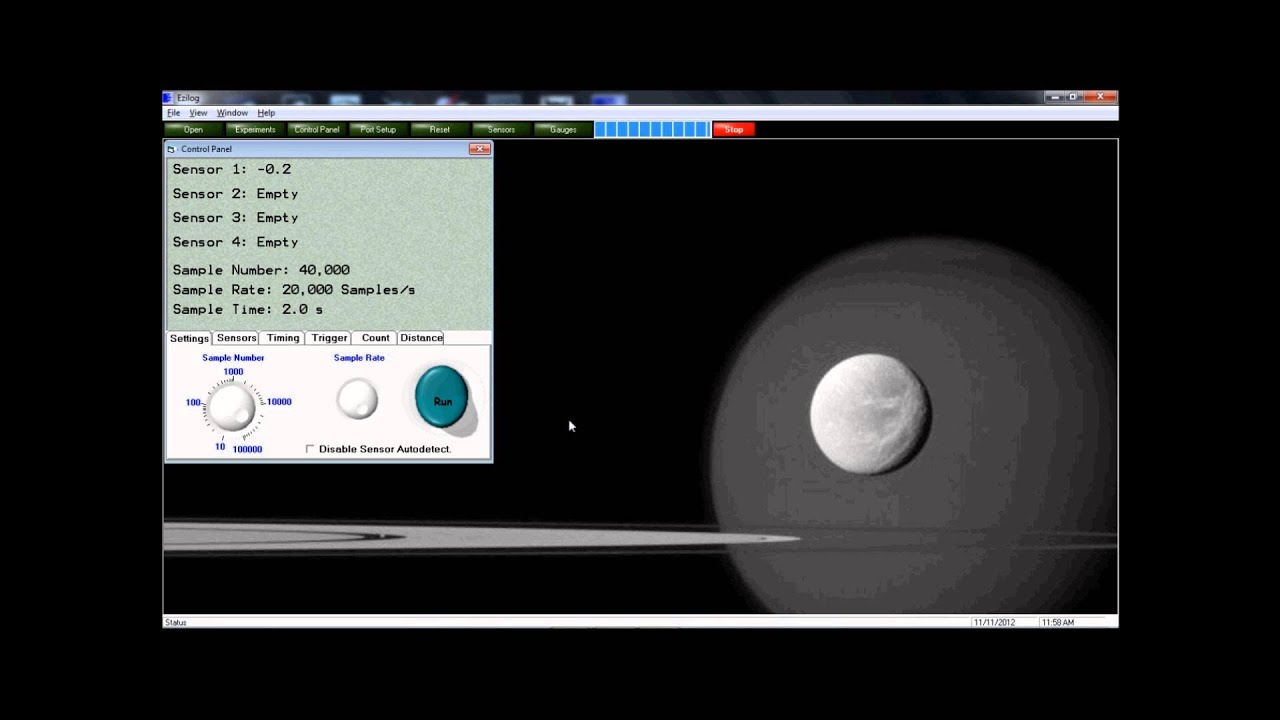
Task: Click the 11:58 AM time in status bar
Action: pos(1057,622)
